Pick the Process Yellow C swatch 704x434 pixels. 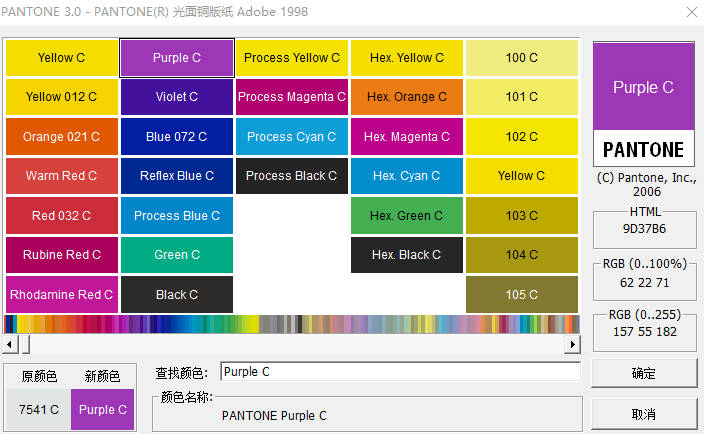[x=292, y=58]
